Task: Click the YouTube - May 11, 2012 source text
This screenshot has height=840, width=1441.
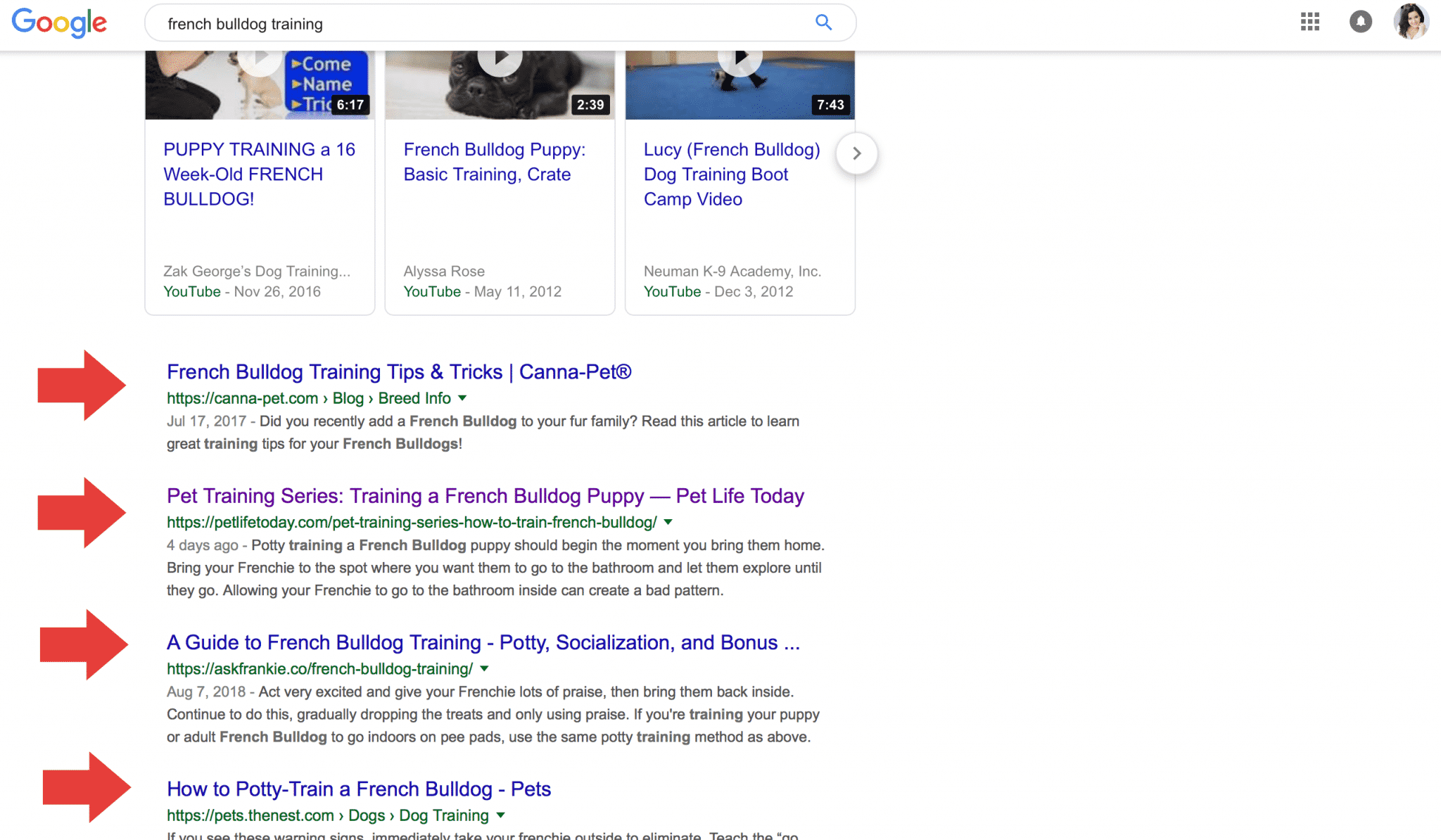Action: point(482,291)
